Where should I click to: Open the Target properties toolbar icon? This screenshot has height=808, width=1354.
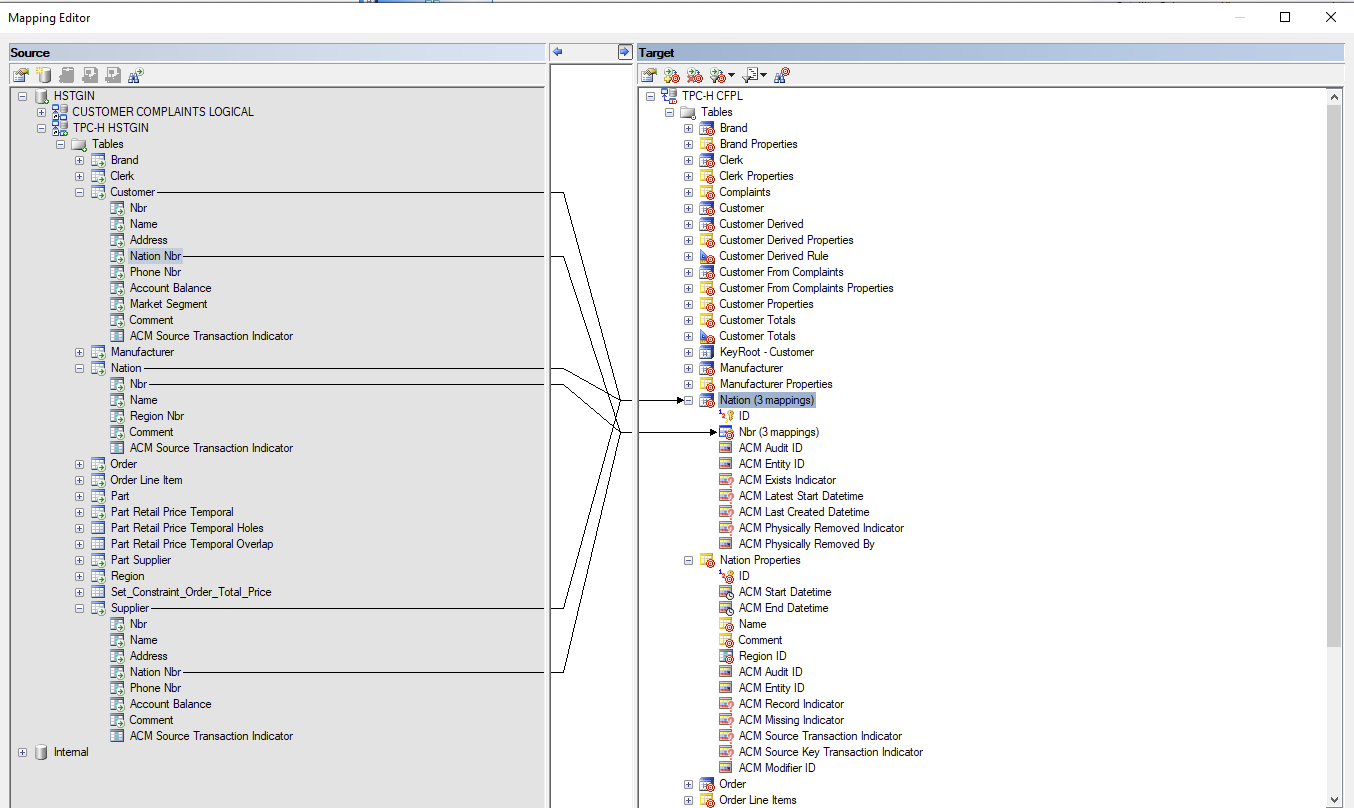[648, 74]
